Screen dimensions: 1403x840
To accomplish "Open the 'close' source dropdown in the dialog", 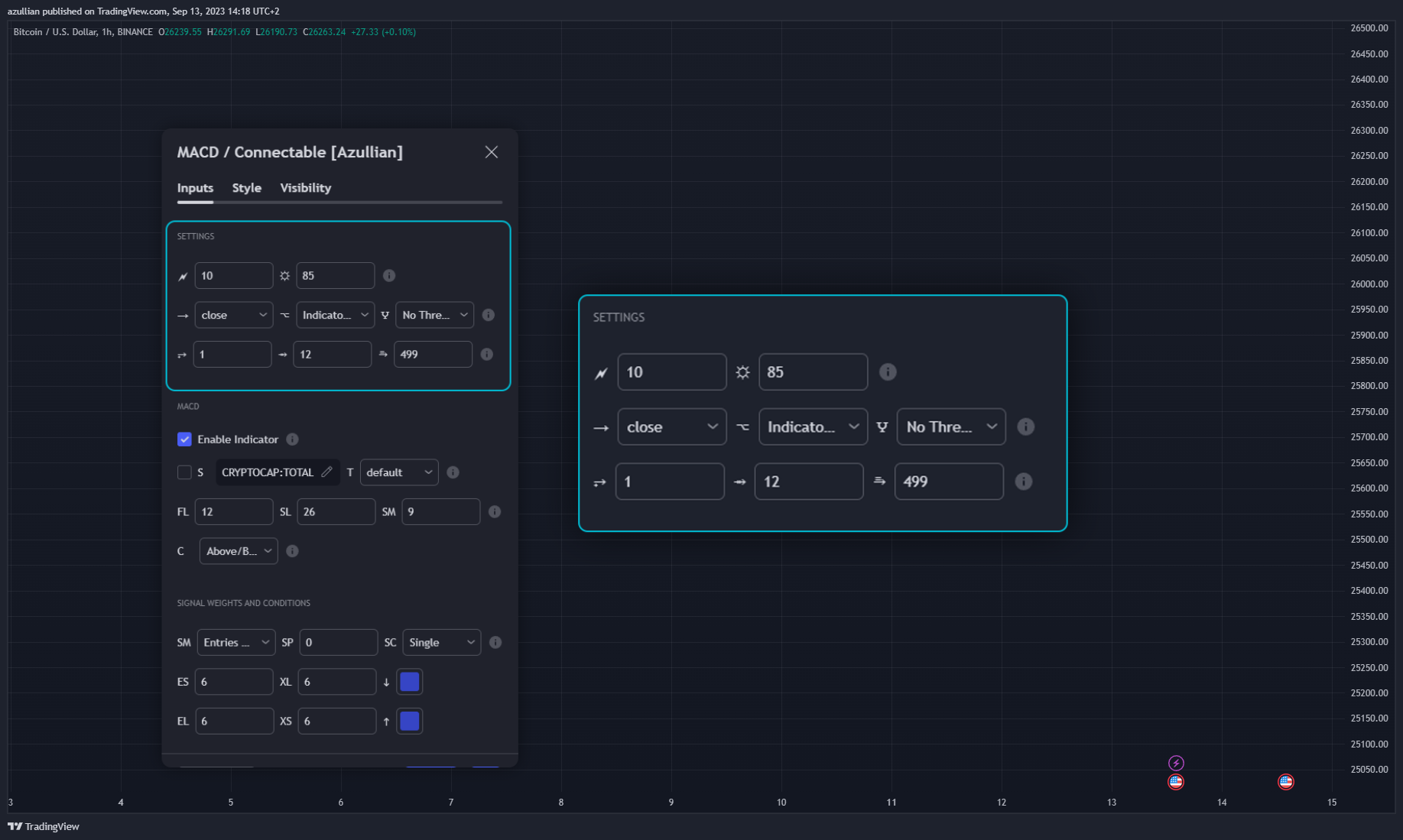I will click(234, 315).
